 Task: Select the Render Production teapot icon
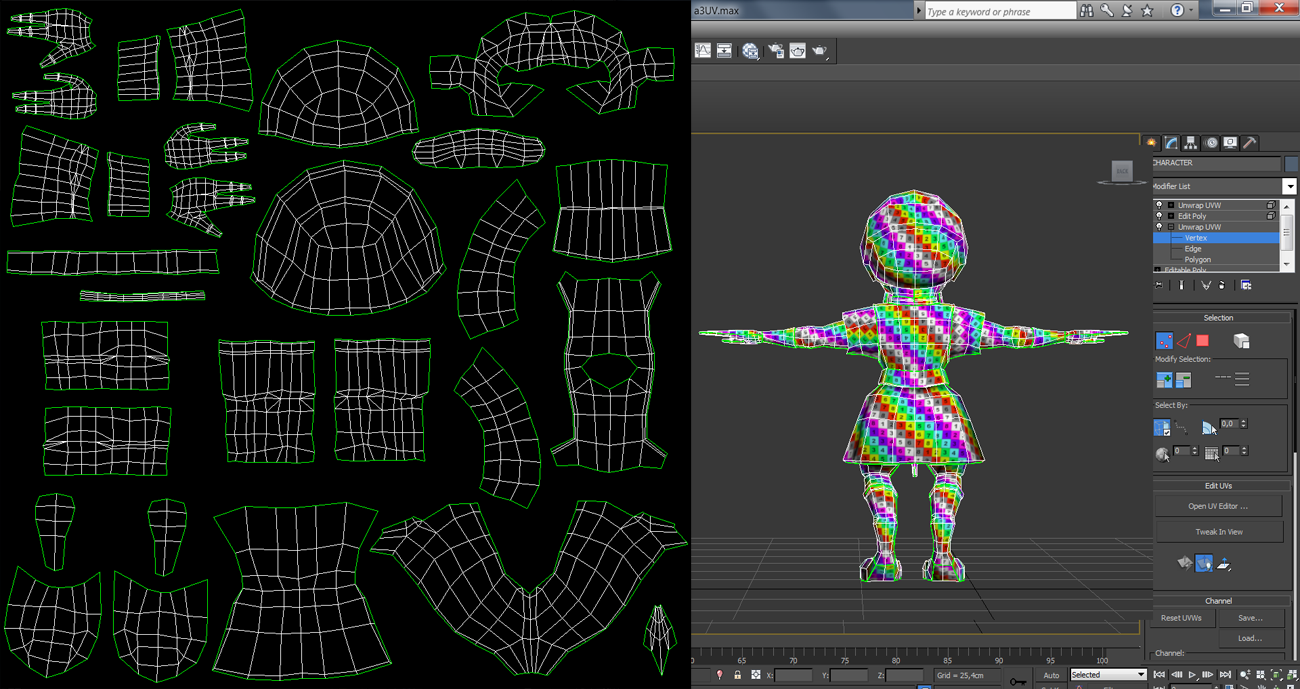tap(819, 50)
